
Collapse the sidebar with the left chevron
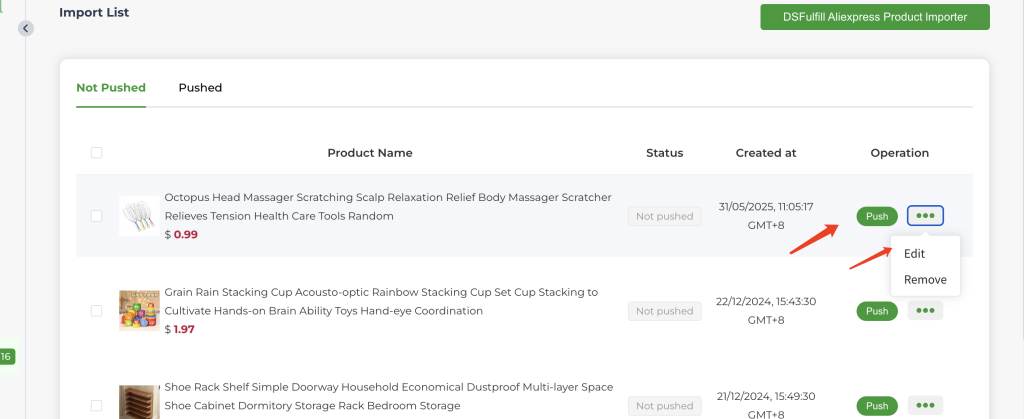26,28
